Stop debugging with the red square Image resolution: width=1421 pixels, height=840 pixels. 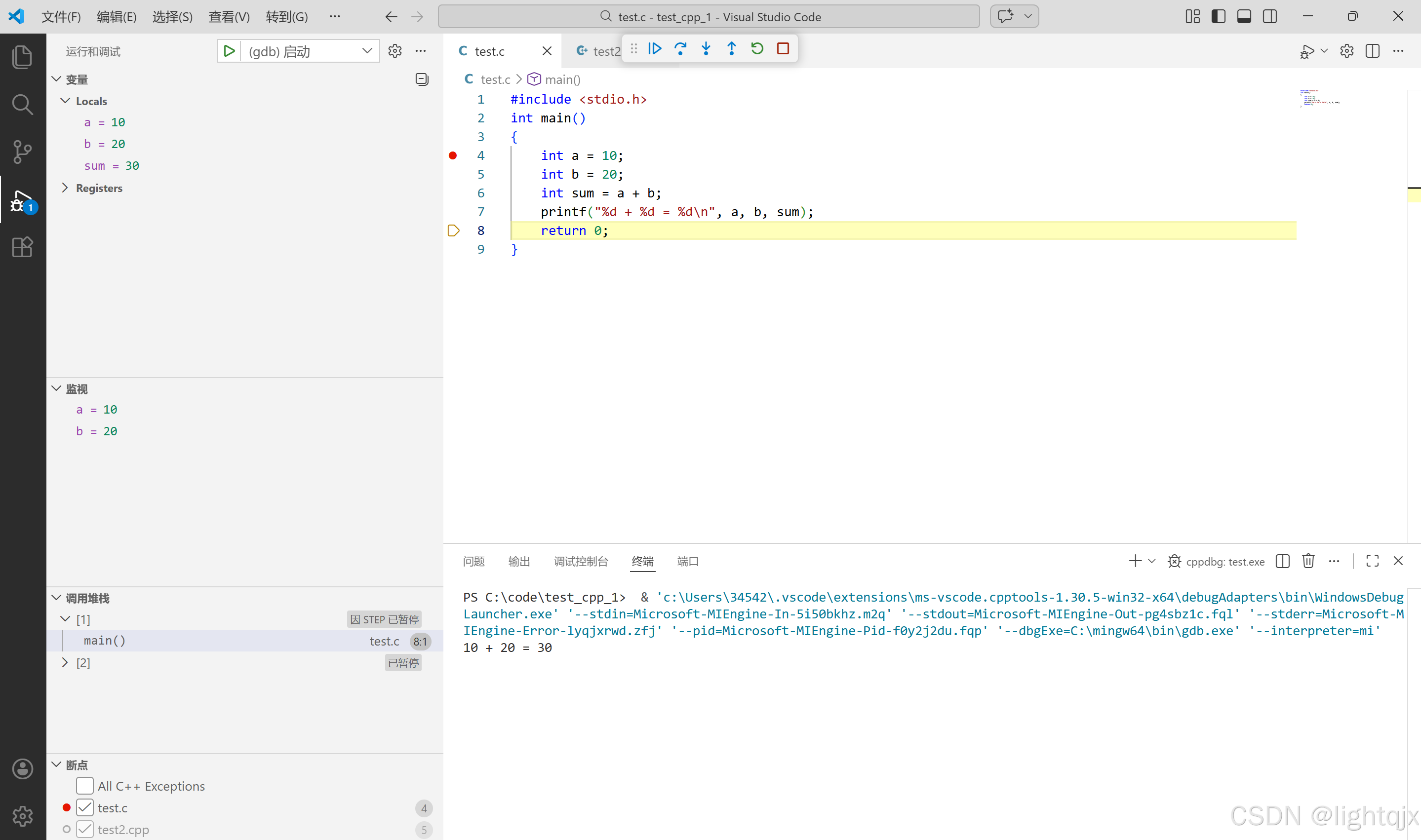(783, 49)
